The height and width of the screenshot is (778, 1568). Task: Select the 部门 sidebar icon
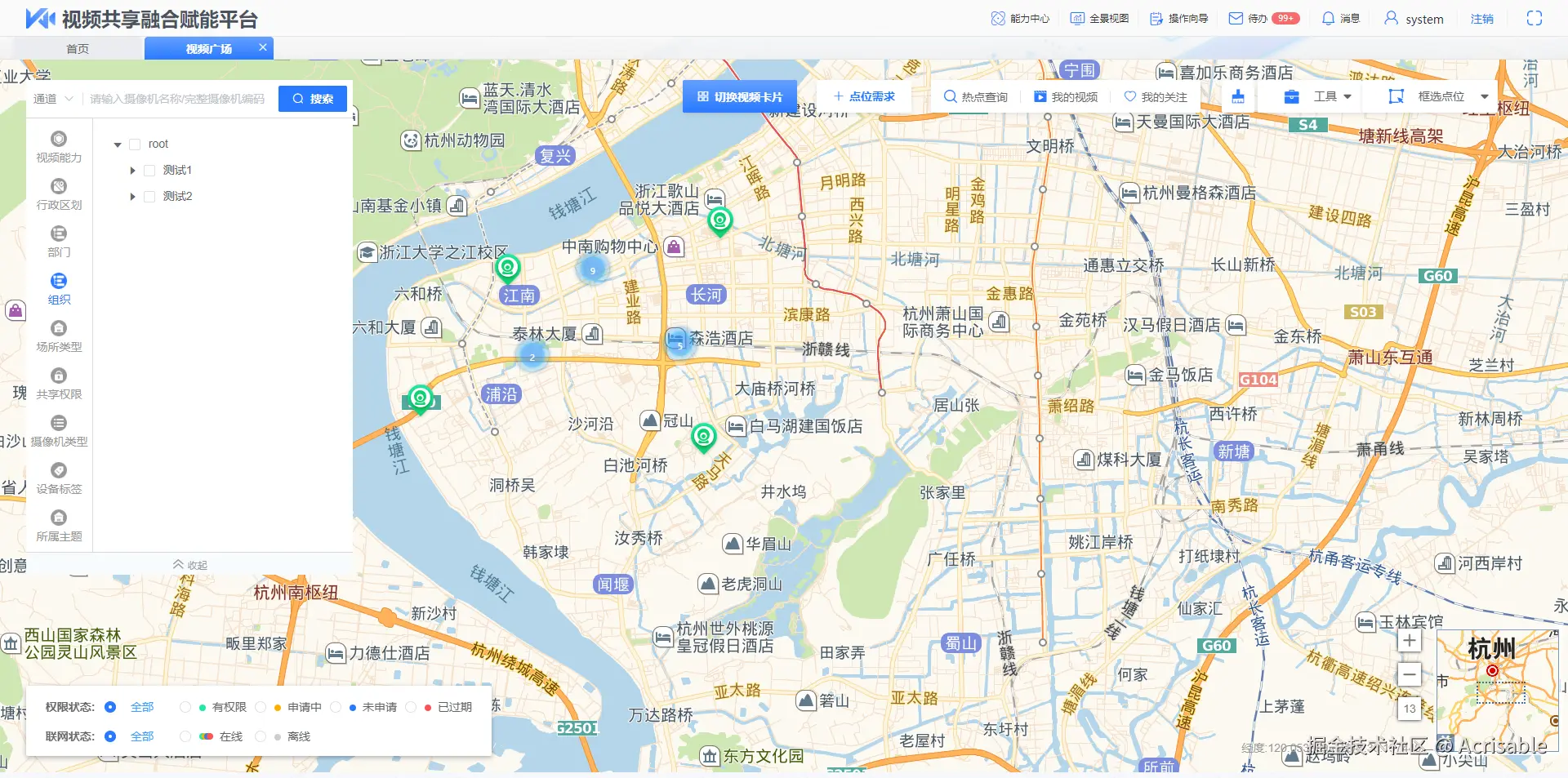tap(59, 233)
